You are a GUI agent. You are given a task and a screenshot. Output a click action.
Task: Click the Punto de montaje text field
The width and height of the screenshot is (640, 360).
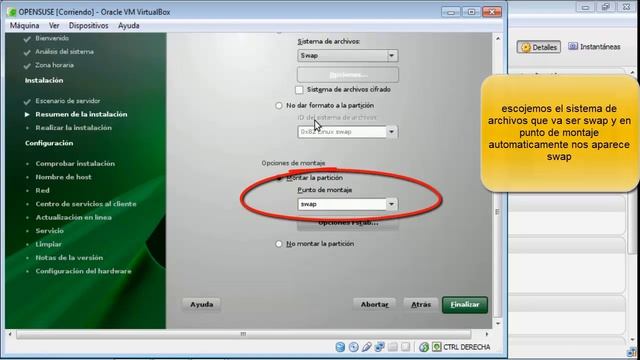tap(342, 204)
